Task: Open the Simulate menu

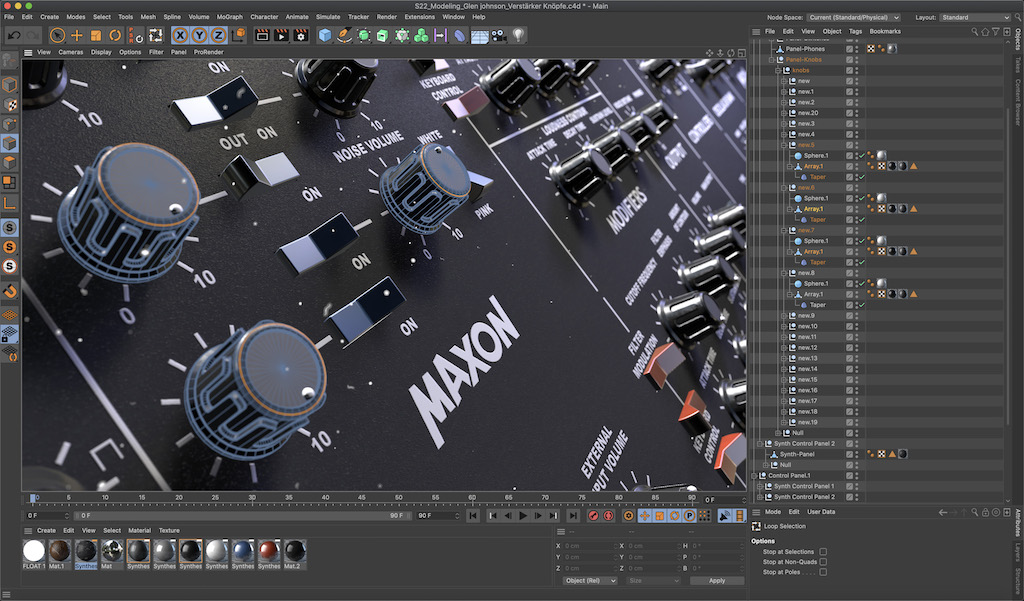Action: [x=328, y=17]
